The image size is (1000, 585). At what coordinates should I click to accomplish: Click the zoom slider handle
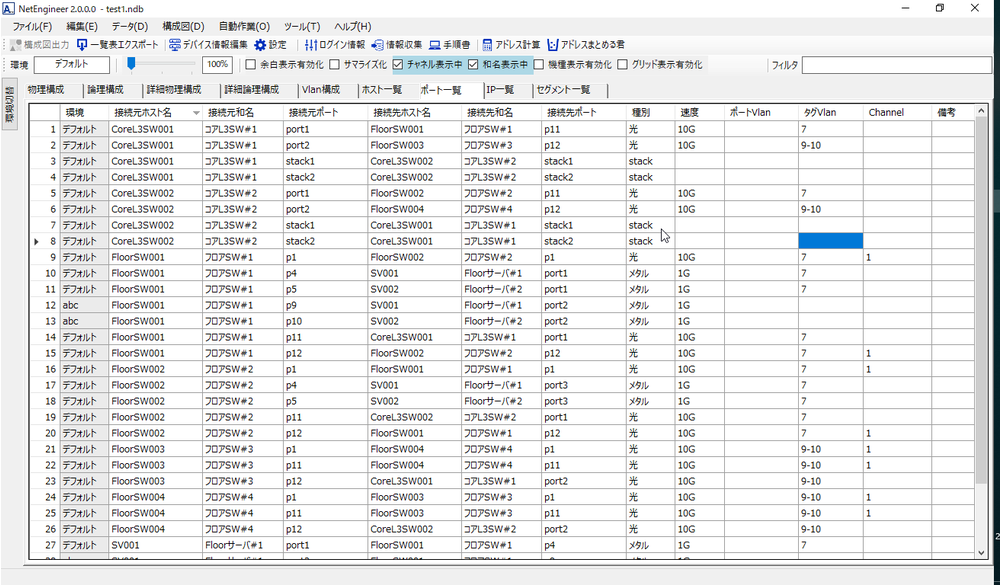coord(130,65)
